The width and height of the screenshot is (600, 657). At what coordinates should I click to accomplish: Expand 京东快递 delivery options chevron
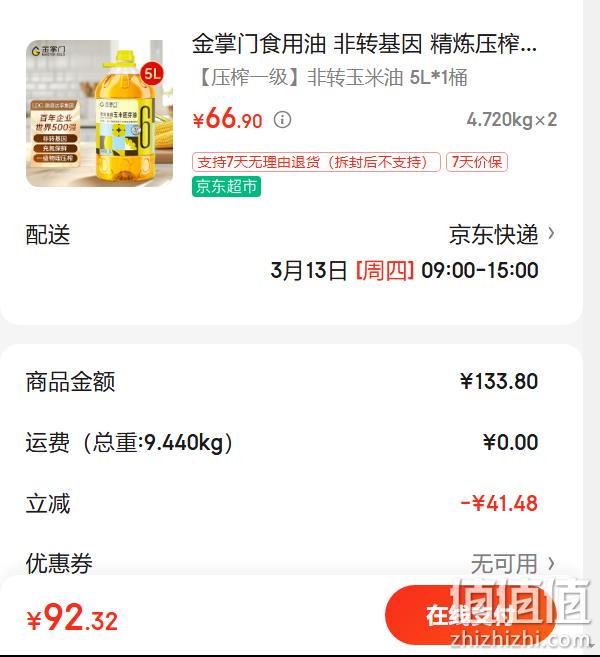(x=551, y=233)
